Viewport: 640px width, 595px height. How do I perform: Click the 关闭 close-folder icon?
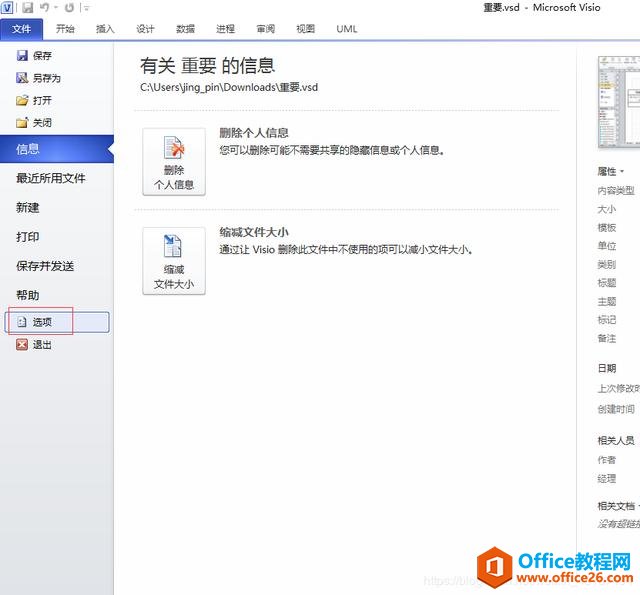(x=22, y=122)
